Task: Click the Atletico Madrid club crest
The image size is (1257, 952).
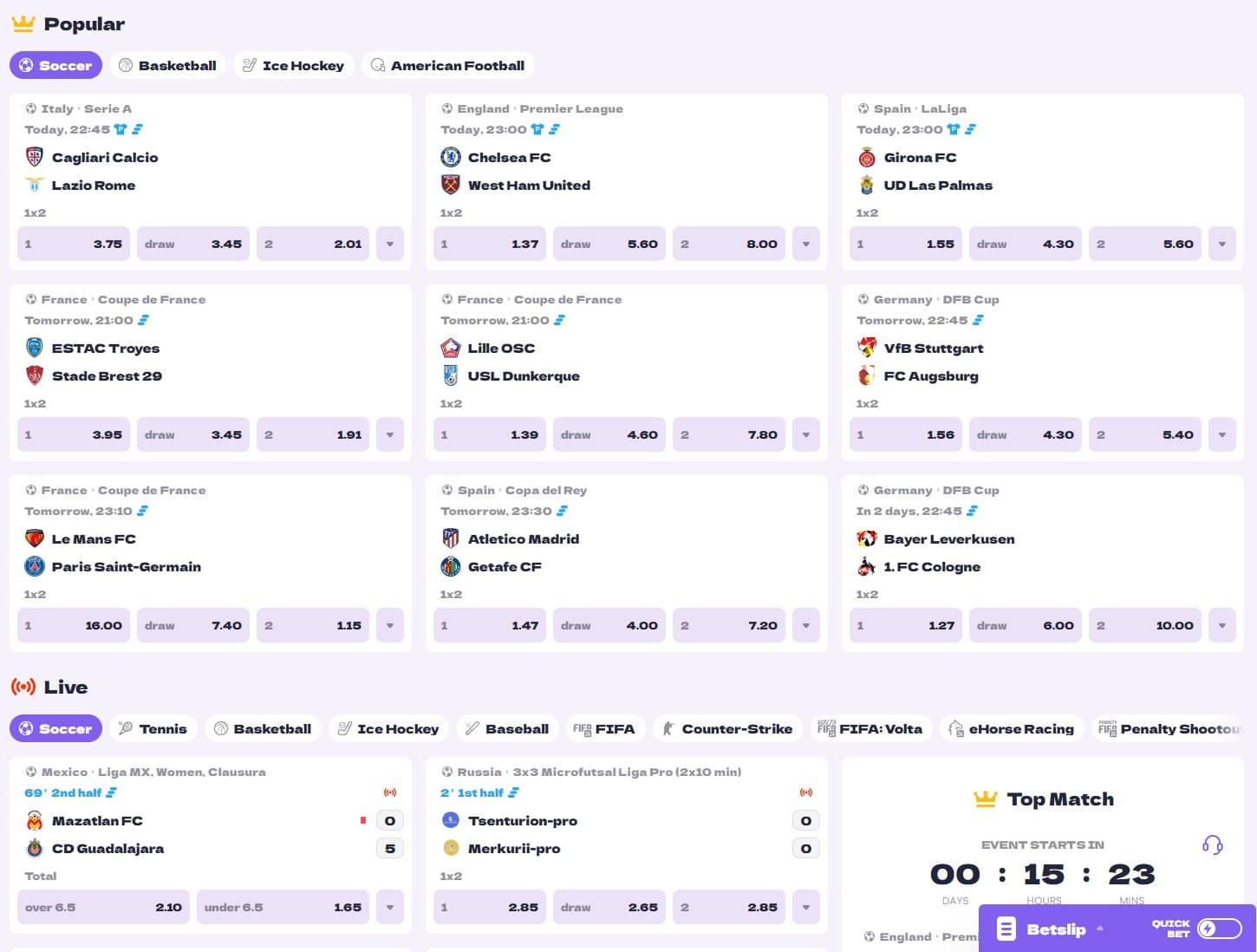Action: pos(451,538)
